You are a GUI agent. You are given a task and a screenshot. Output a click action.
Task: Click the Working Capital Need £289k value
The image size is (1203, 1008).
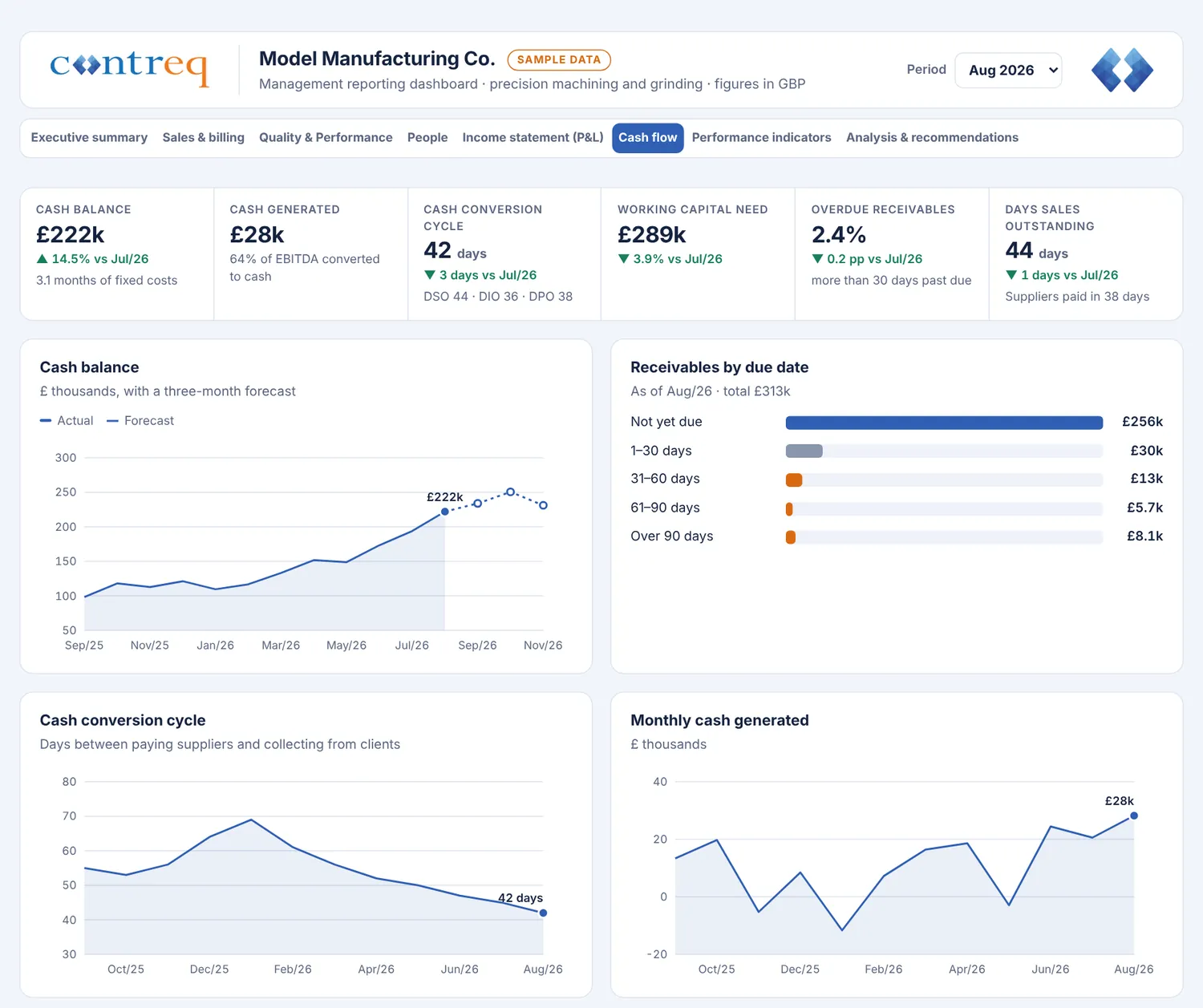point(652,235)
